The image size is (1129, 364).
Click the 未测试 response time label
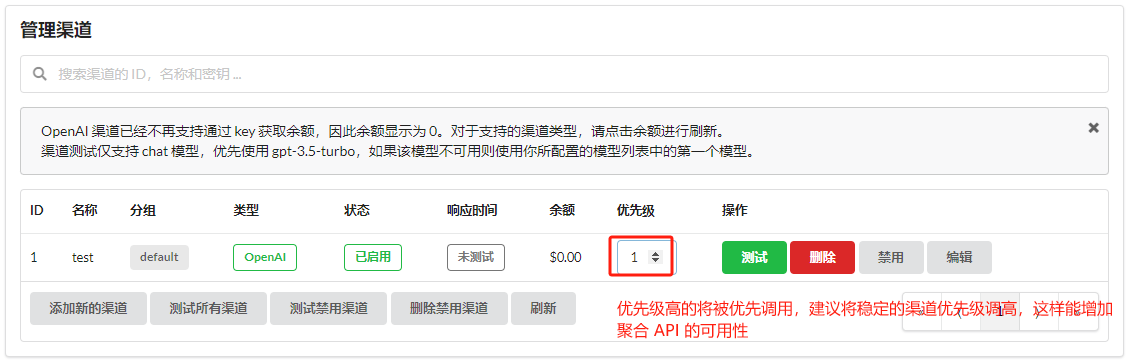coord(476,258)
